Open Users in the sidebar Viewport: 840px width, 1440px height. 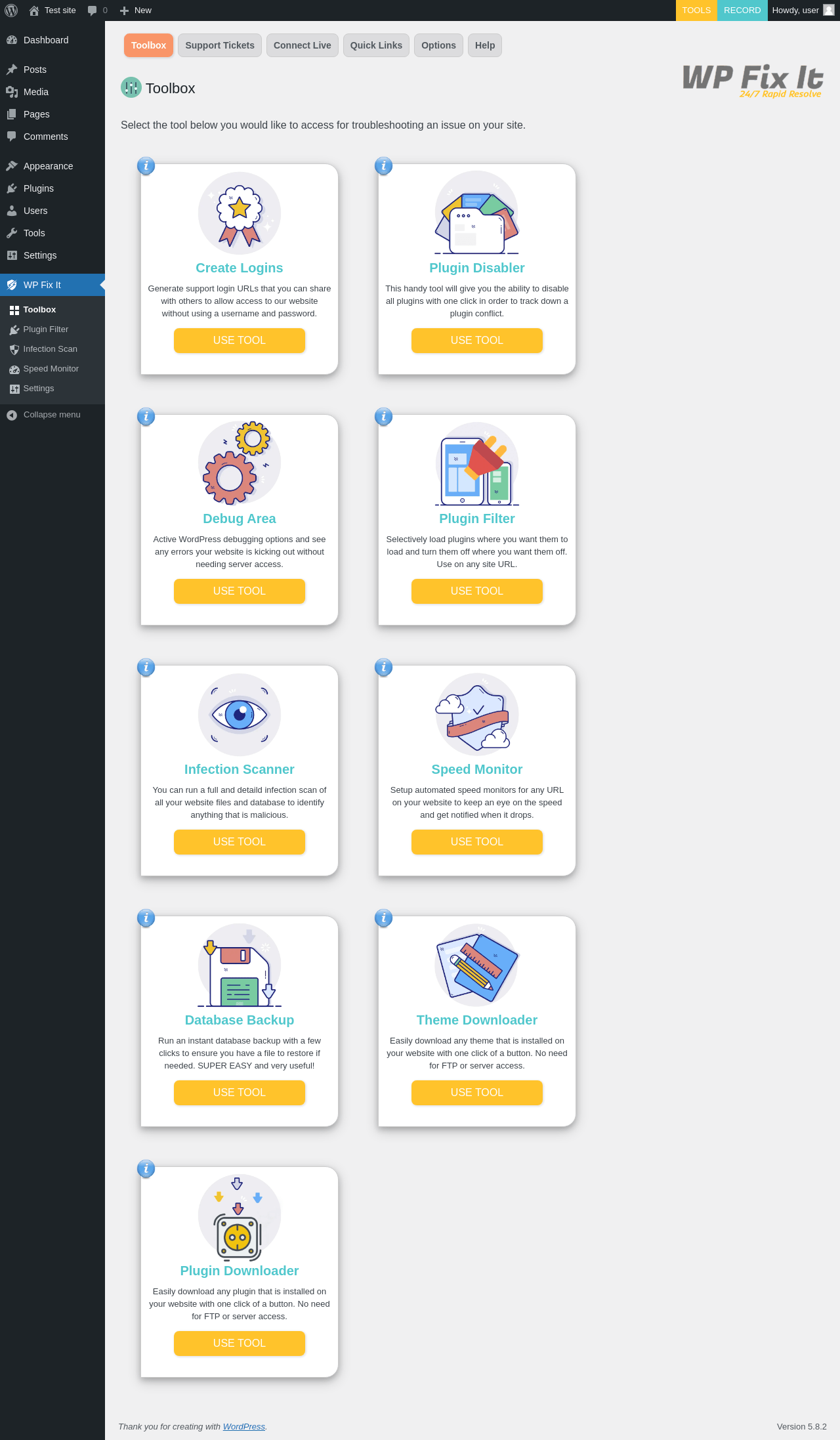(52, 211)
